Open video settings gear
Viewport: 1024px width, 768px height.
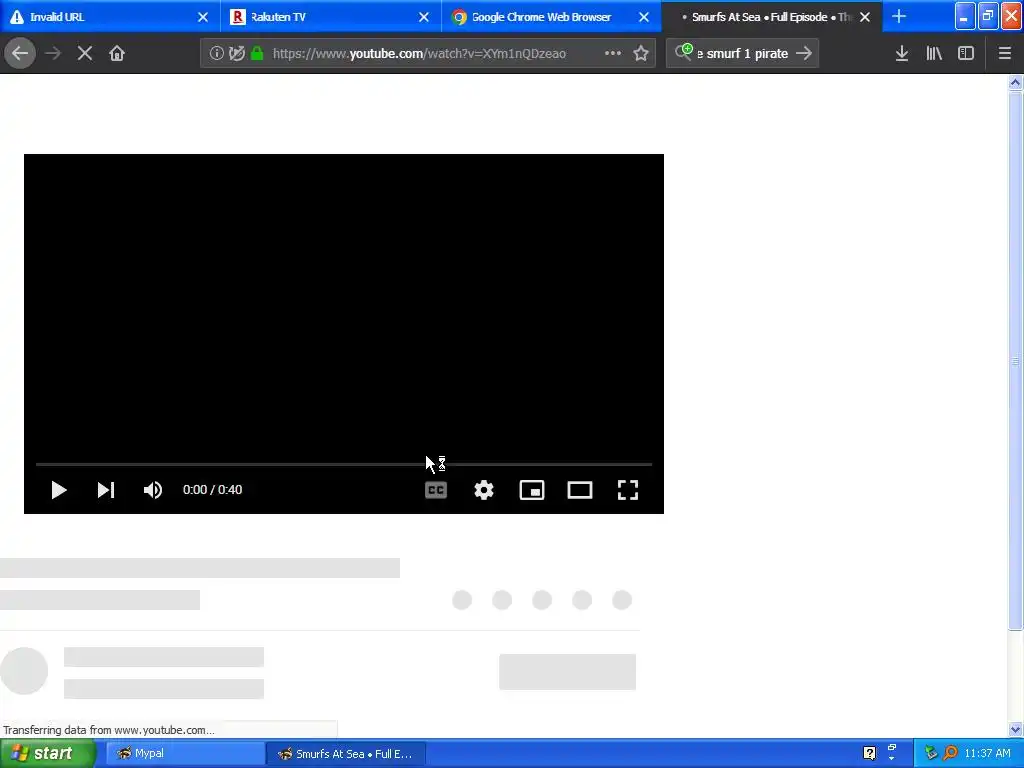pos(484,490)
